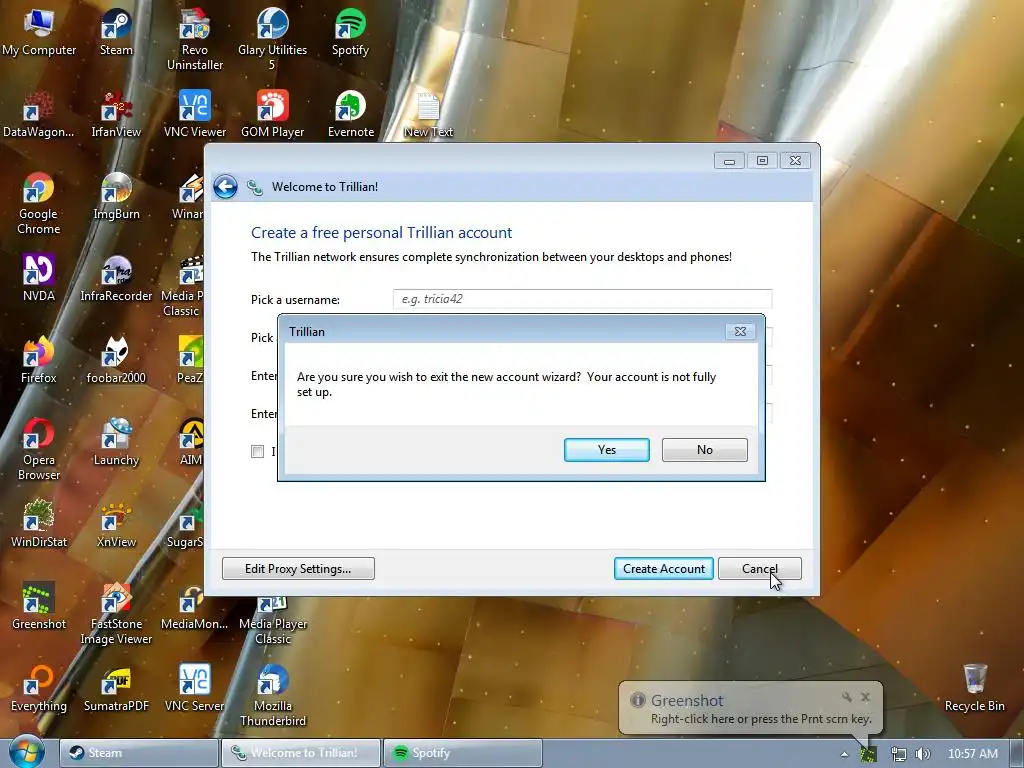Open Launchy desktop shortcut
This screenshot has height=768, width=1024.
[x=116, y=443]
